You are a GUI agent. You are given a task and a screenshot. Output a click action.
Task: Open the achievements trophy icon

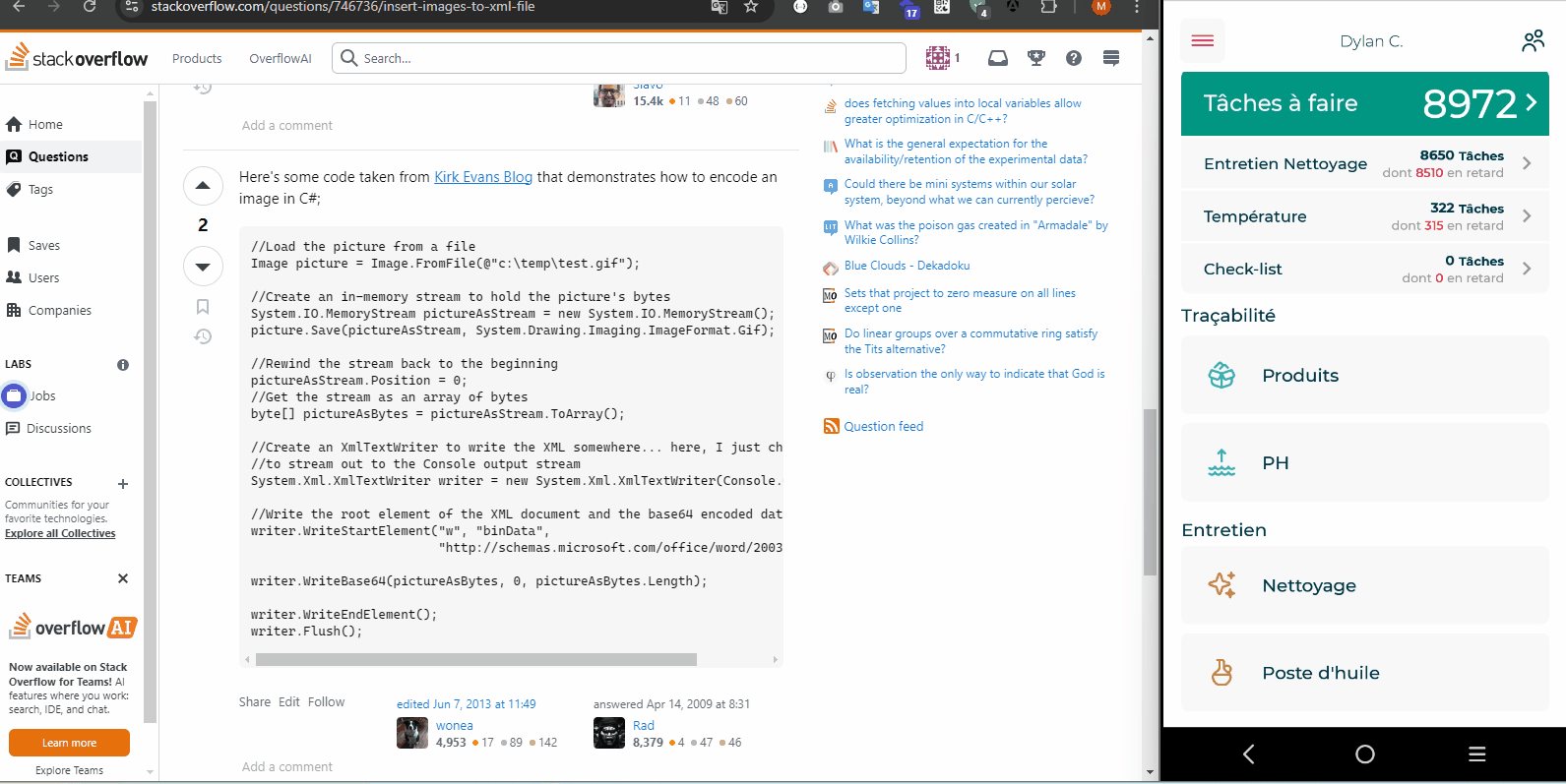1036,58
